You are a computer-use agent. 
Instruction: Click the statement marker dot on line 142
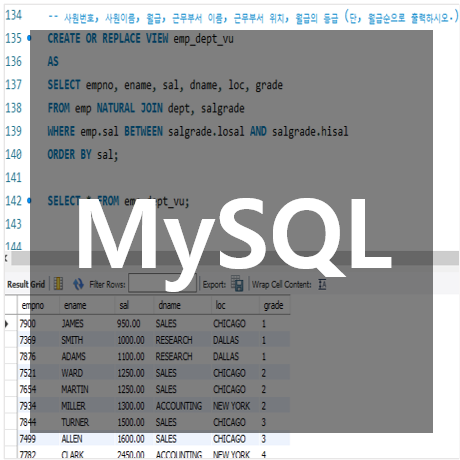[x=29, y=201]
